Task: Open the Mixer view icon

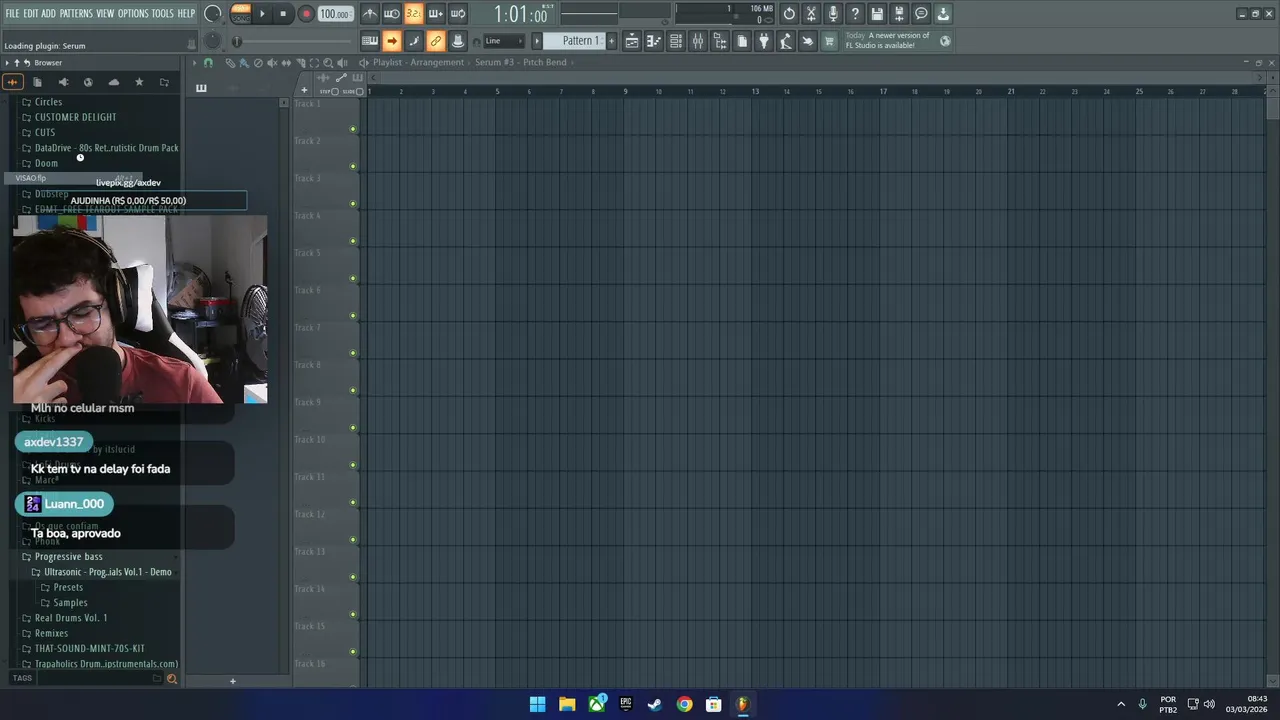Action: click(698, 41)
